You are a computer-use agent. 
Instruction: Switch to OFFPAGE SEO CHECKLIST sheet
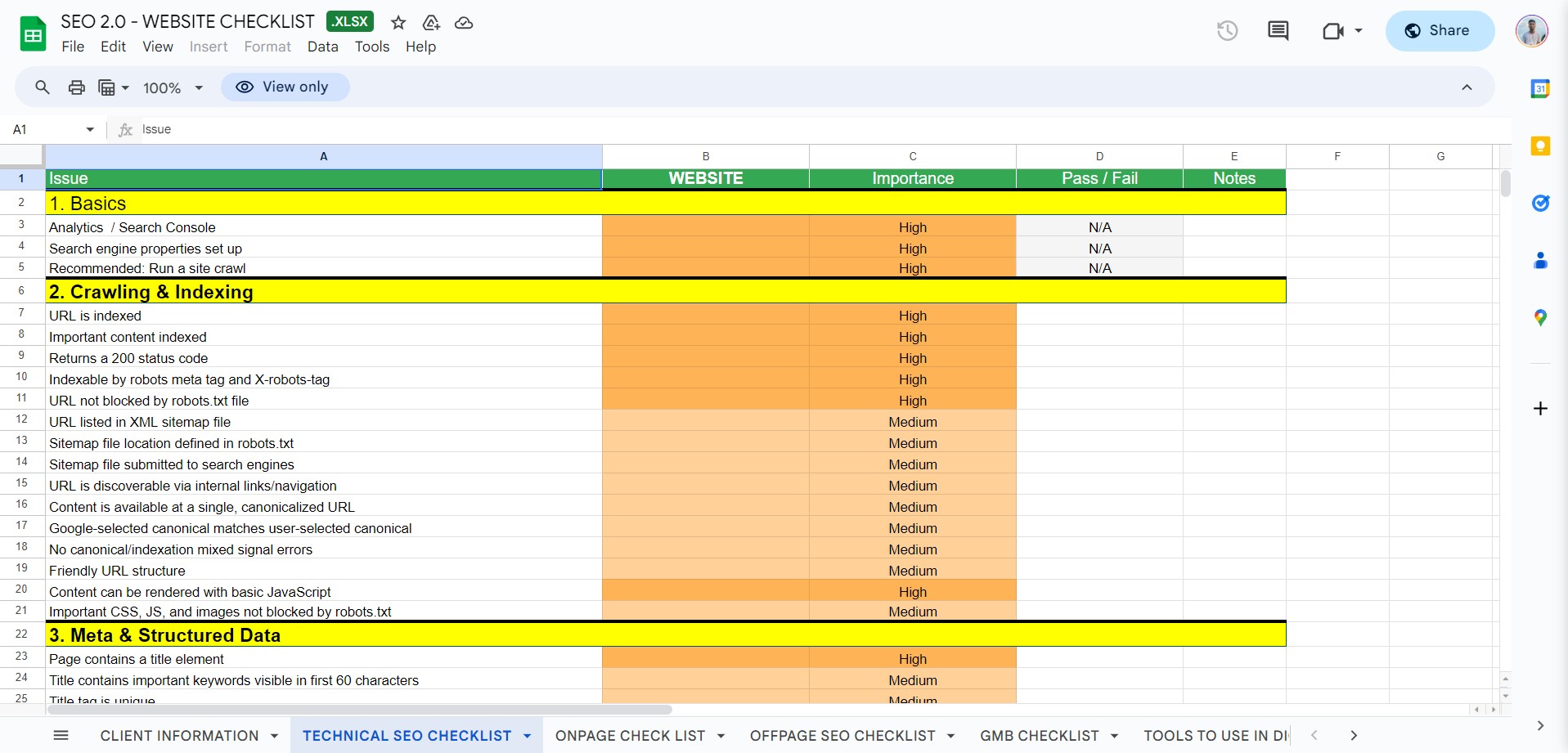[842, 736]
